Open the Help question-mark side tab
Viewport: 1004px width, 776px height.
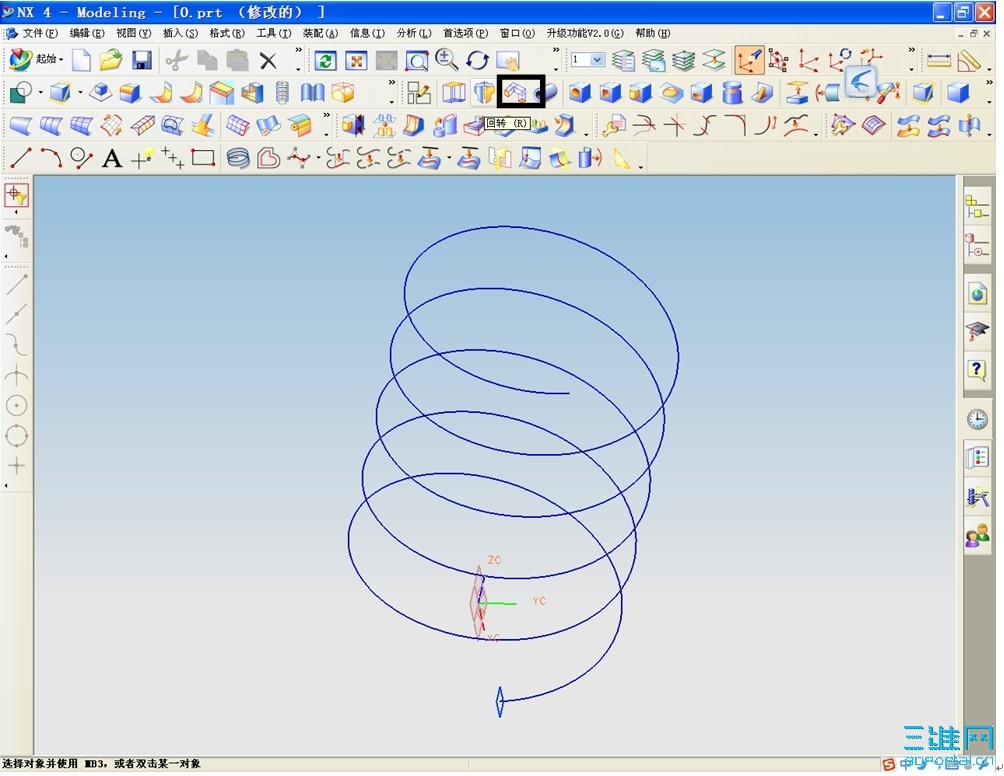click(x=977, y=370)
